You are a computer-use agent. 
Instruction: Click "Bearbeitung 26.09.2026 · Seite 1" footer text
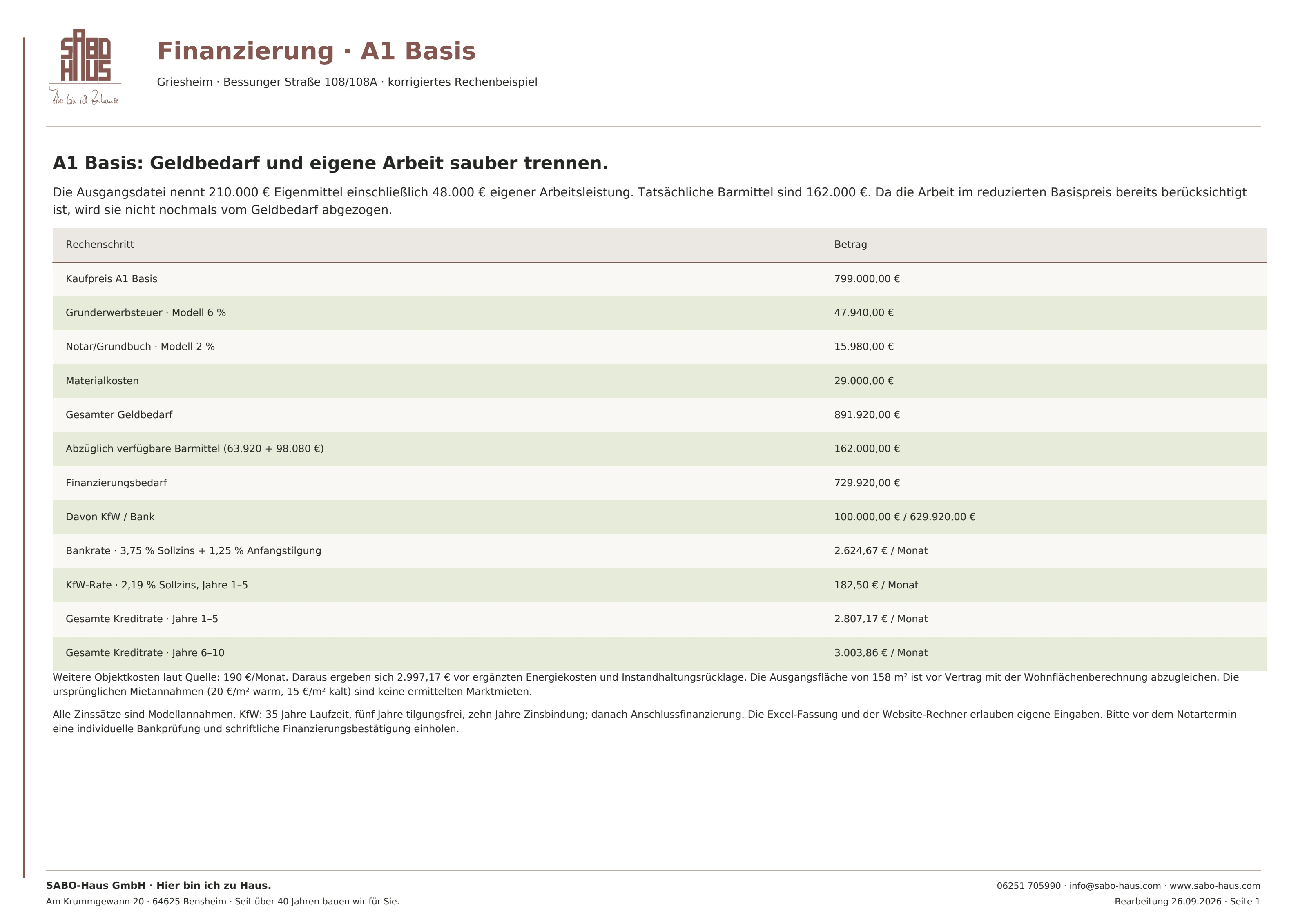tap(1187, 901)
